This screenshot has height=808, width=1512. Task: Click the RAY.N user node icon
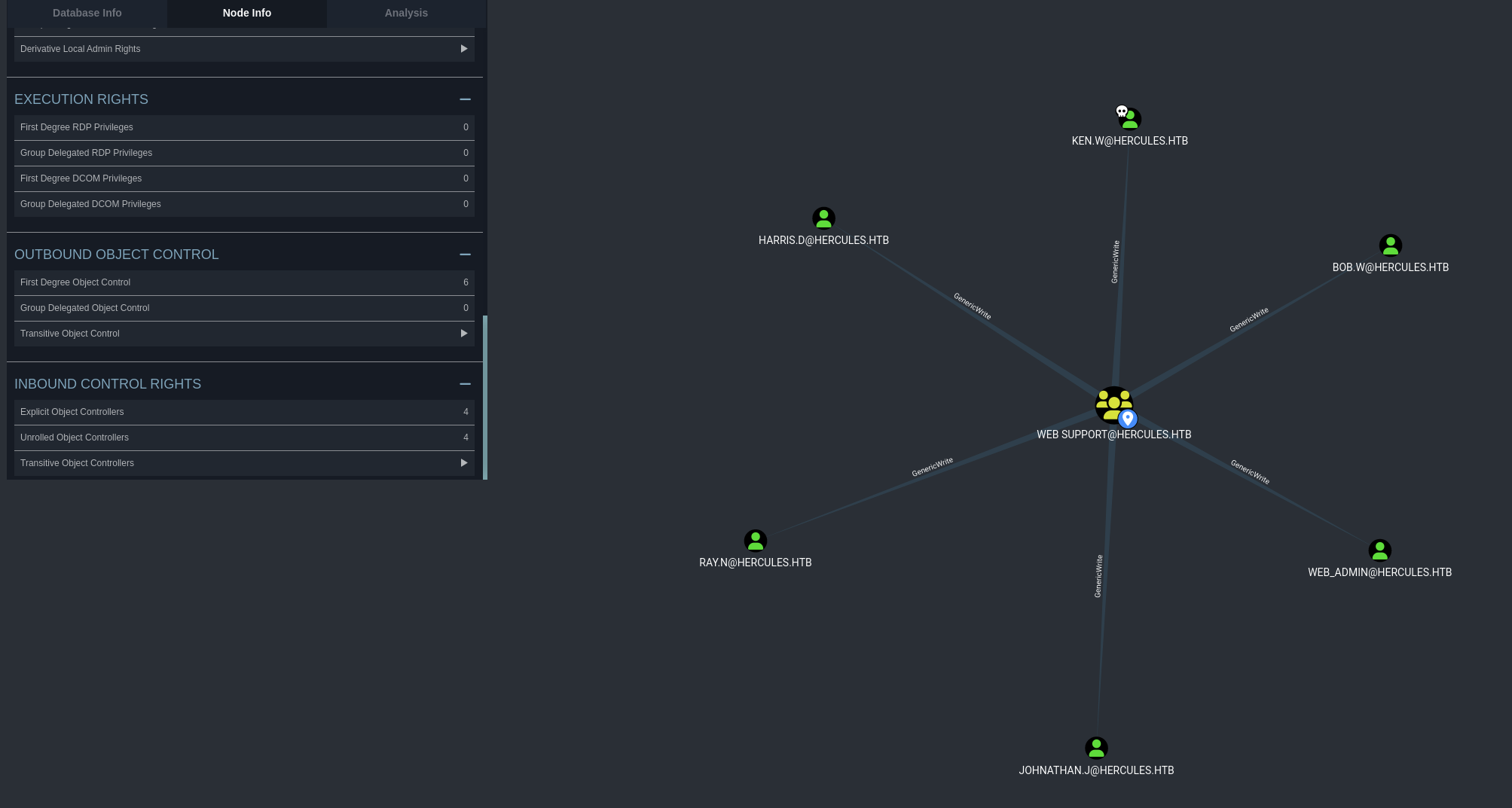[x=755, y=541]
